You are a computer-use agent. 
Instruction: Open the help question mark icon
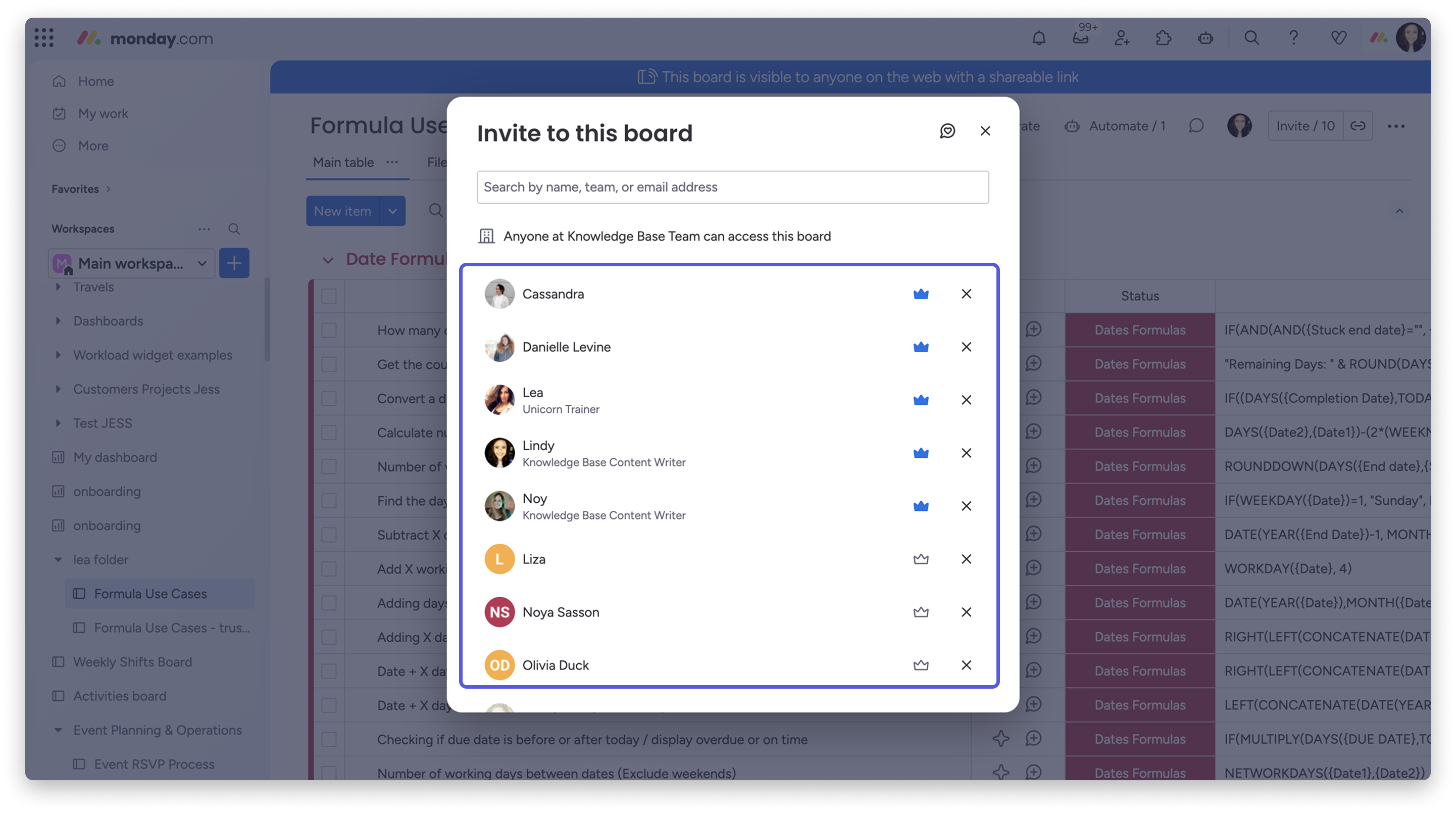[1293, 38]
